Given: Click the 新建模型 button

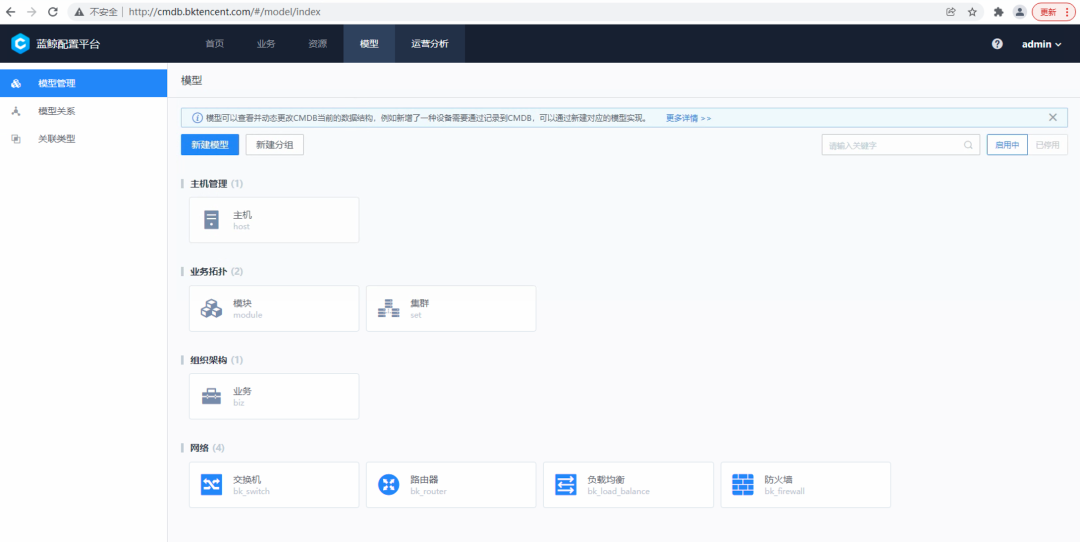Looking at the screenshot, I should pos(210,145).
